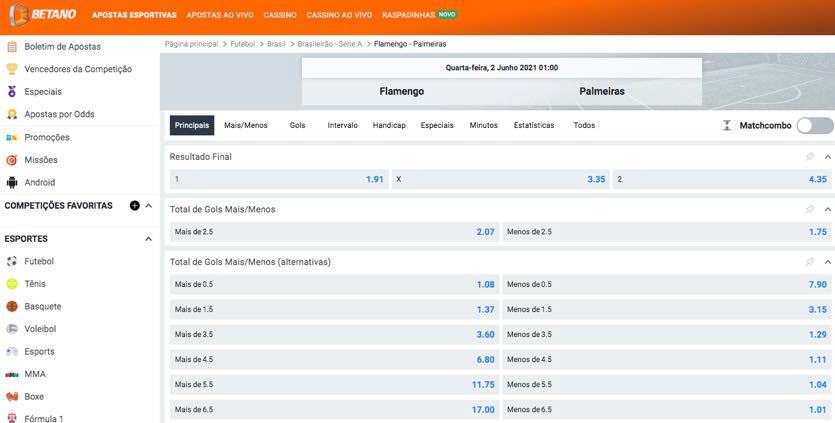The image size is (835, 423).
Task: Open Boletim de Apostas icon
Action: (x=12, y=46)
